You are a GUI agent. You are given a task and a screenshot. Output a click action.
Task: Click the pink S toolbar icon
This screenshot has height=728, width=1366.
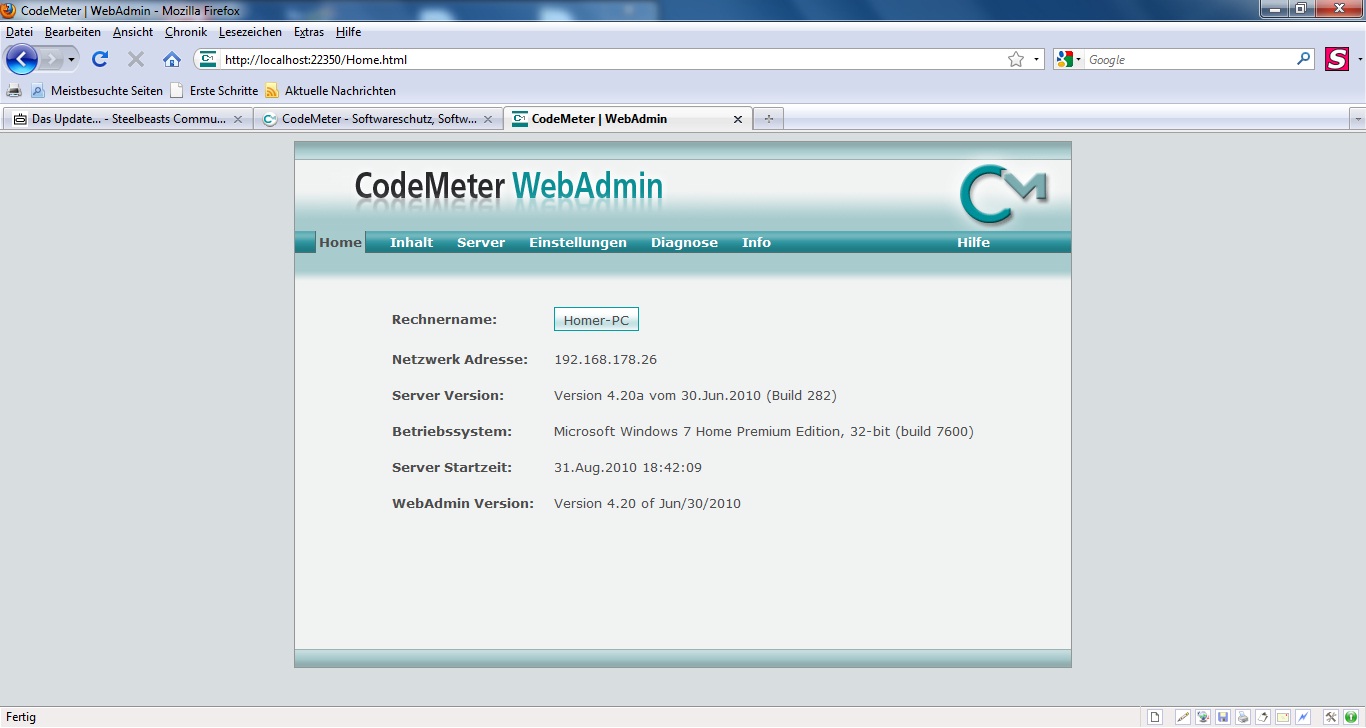tap(1337, 59)
